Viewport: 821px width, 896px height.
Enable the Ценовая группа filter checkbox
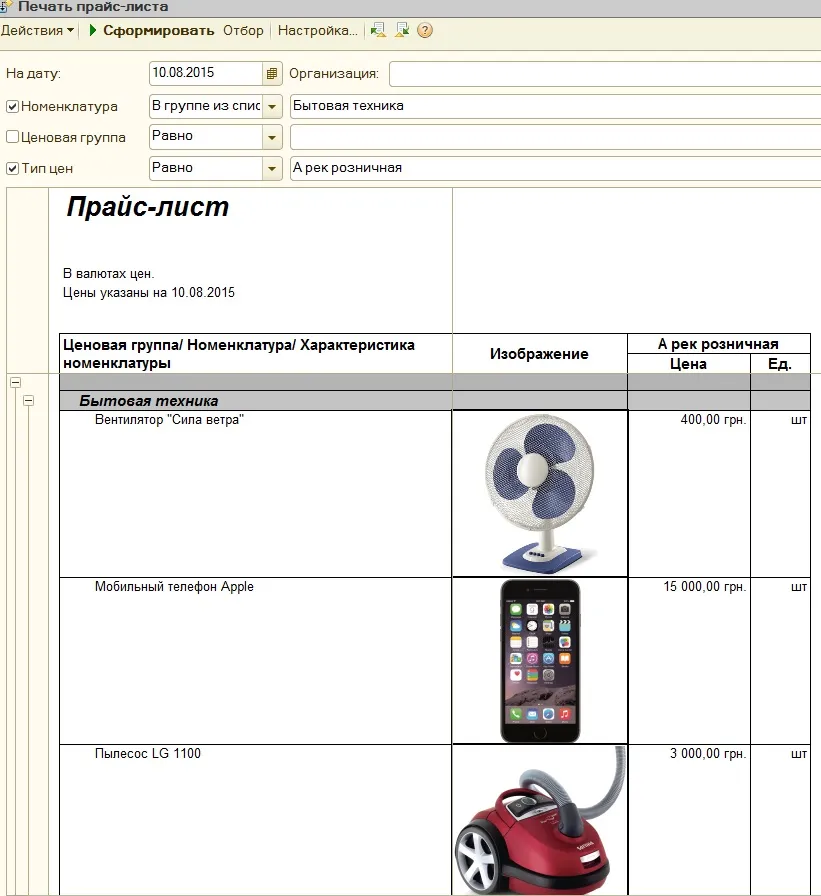(12, 137)
